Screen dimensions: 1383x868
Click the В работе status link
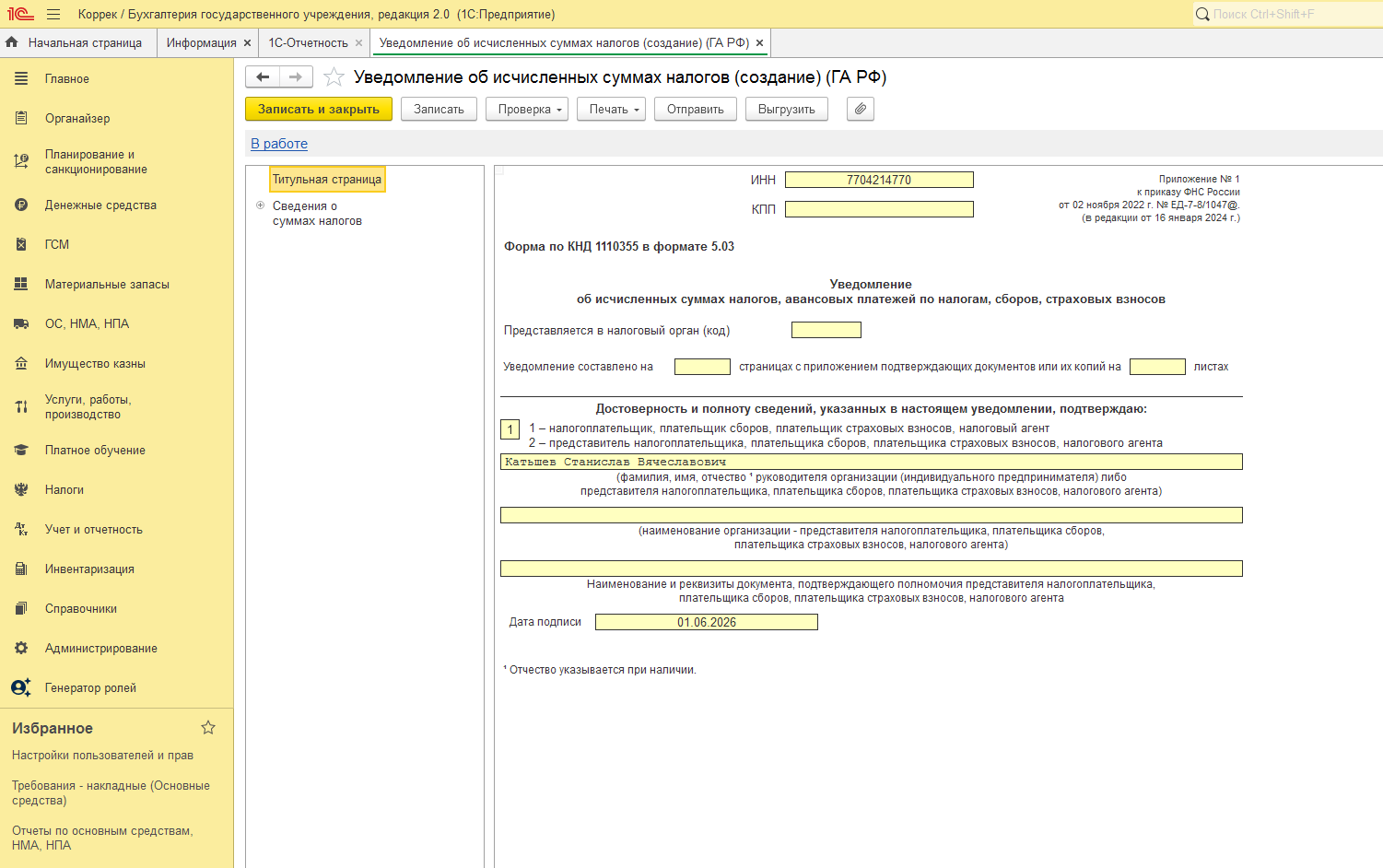(x=279, y=144)
